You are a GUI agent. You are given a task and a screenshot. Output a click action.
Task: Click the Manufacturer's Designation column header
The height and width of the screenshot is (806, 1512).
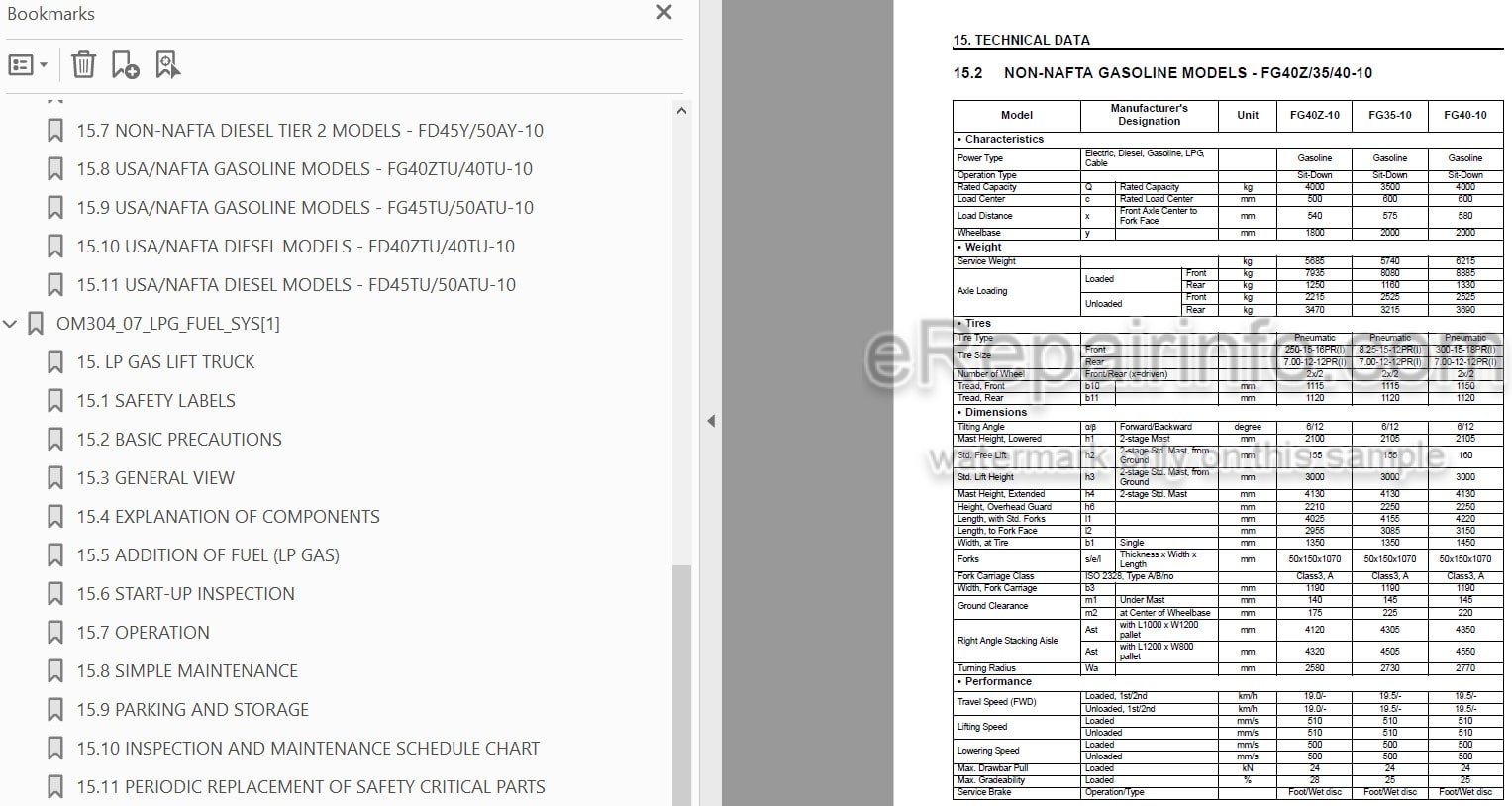[1149, 115]
